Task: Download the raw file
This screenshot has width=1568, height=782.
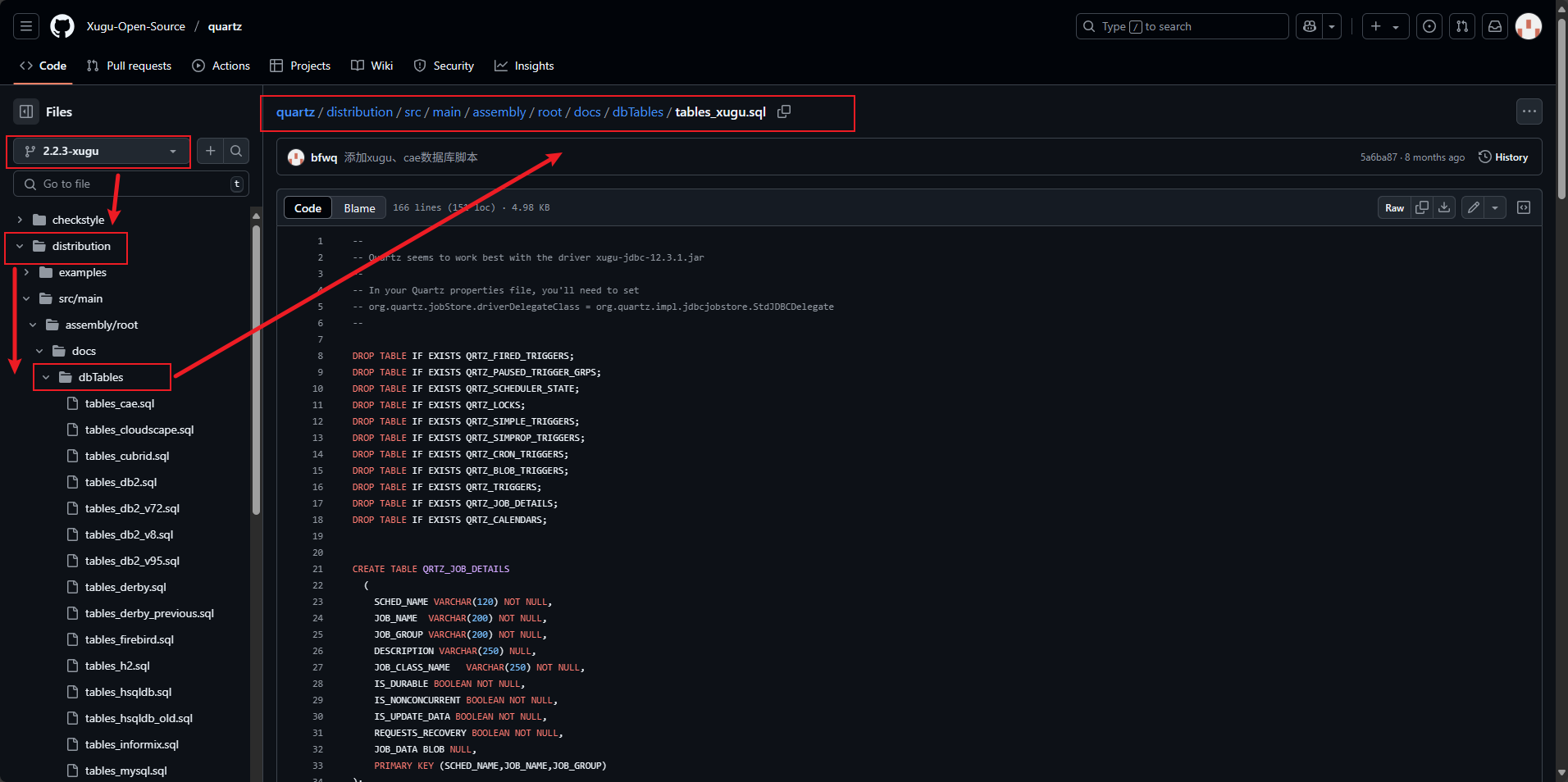Action: [1444, 207]
